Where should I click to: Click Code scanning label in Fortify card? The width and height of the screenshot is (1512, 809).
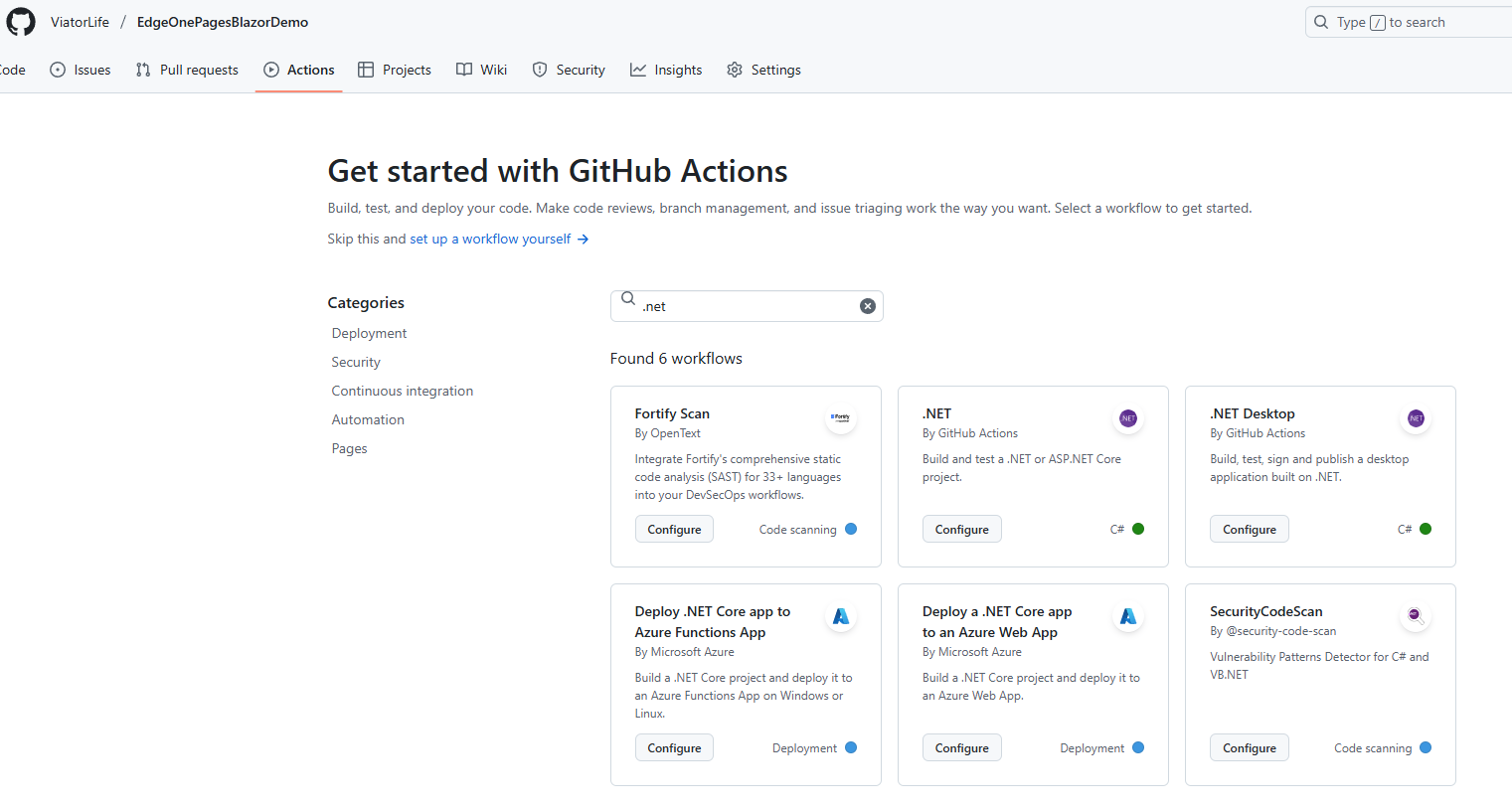(797, 530)
